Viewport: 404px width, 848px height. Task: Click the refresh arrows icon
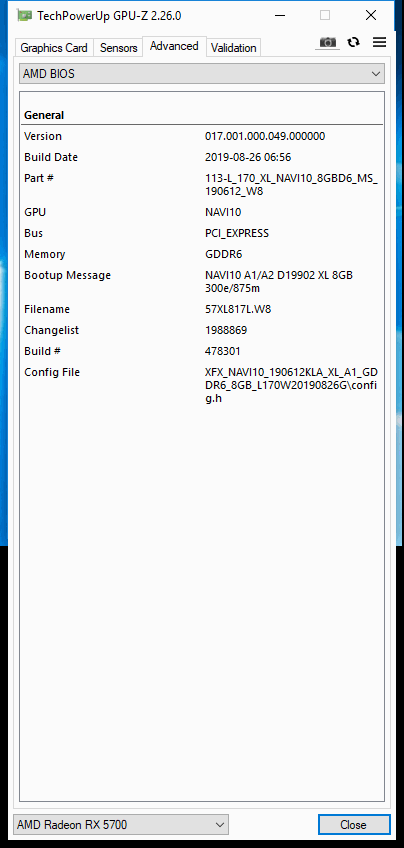tap(354, 42)
